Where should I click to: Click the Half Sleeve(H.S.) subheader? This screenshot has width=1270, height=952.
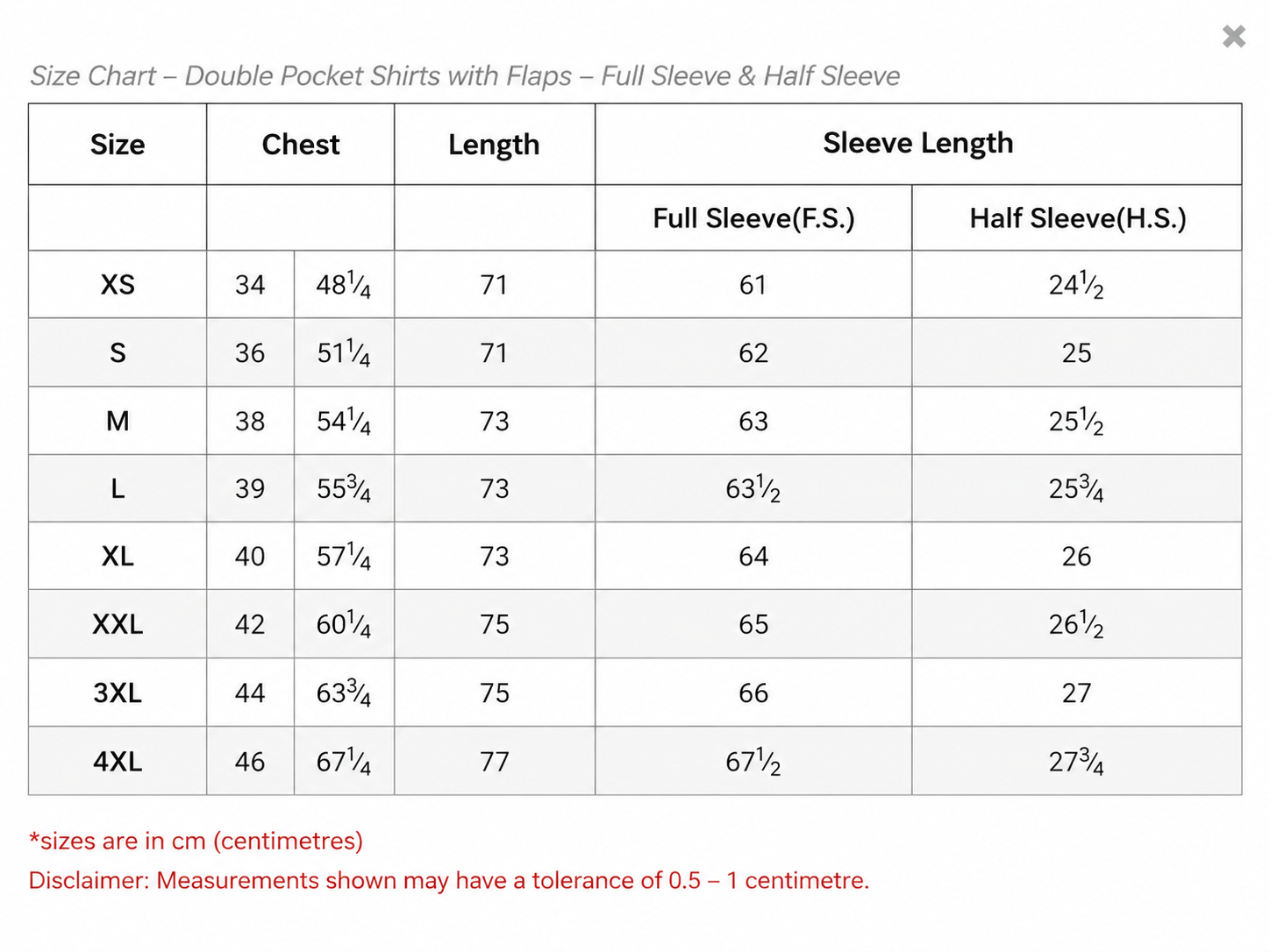pyautogui.click(x=1077, y=218)
